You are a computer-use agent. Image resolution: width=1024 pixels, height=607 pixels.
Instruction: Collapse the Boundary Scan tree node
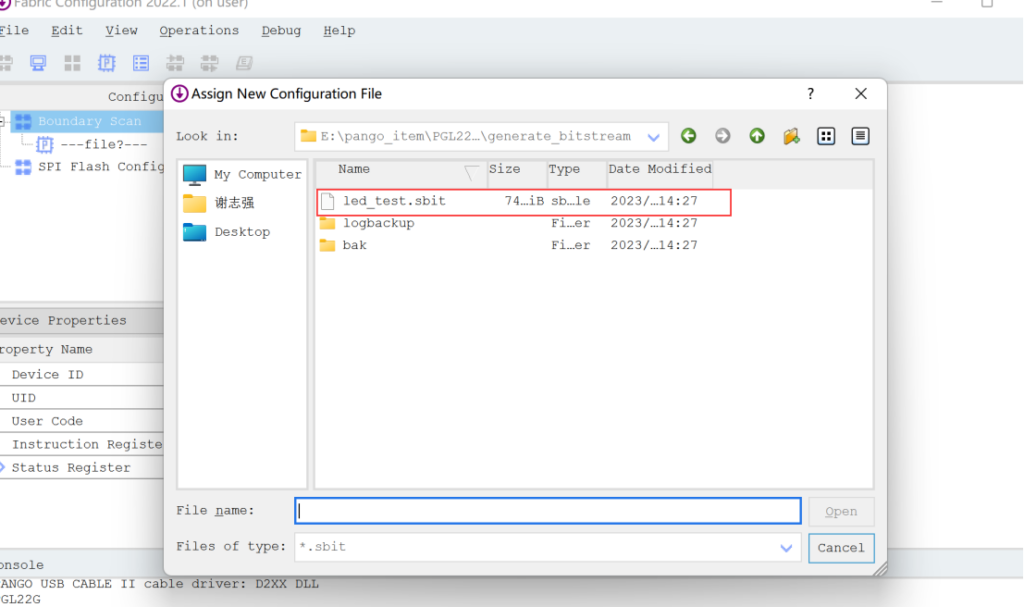tap(3, 121)
